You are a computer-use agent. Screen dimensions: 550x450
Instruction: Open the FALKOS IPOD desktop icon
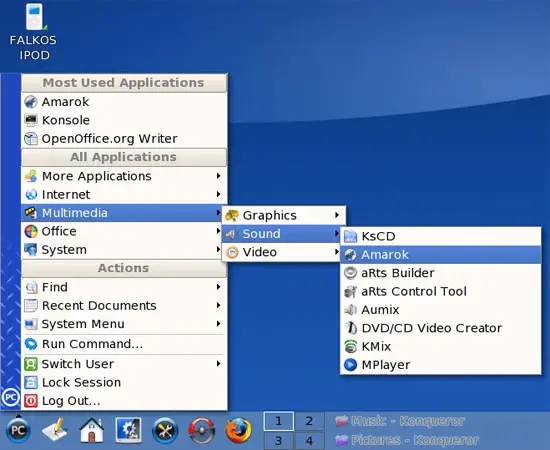click(x=33, y=32)
